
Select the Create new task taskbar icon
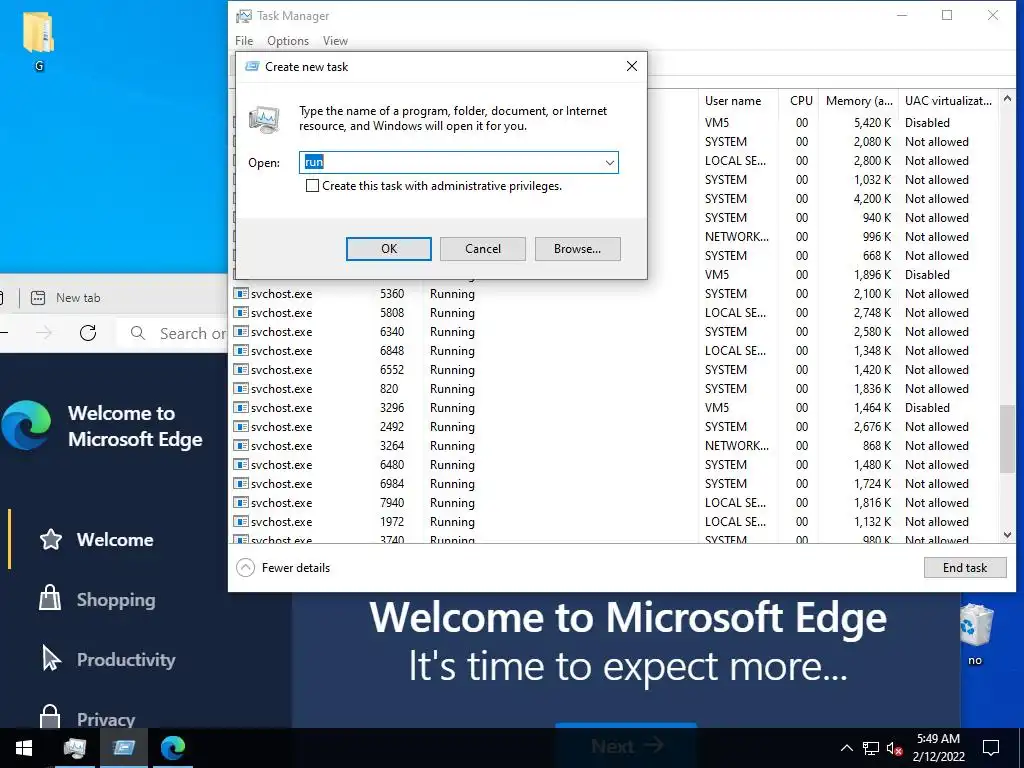(x=123, y=748)
